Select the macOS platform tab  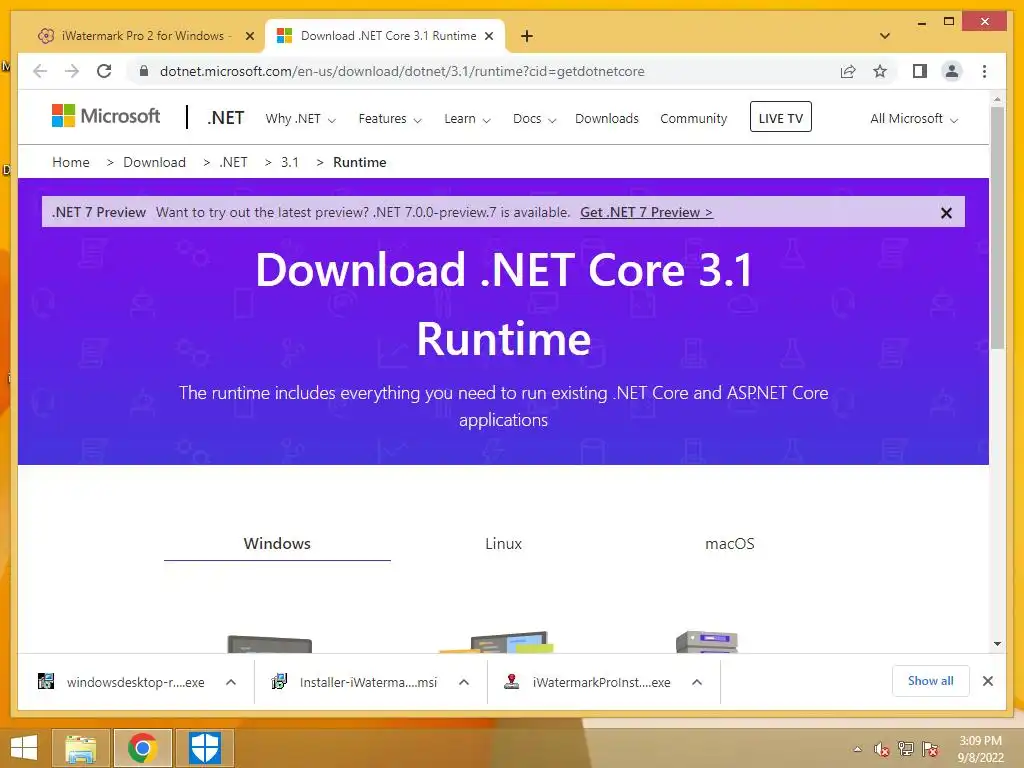coord(729,543)
